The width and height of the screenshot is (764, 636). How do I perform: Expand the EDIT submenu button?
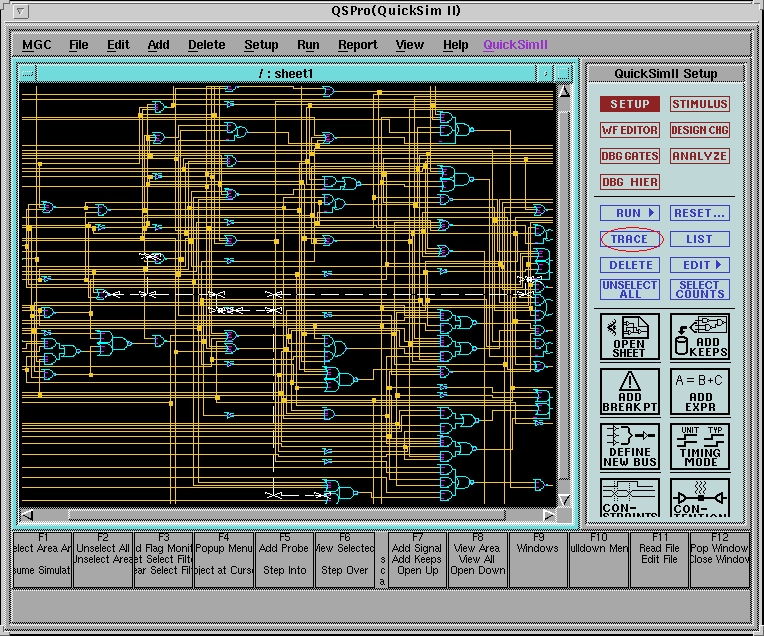pyautogui.click(x=700, y=265)
